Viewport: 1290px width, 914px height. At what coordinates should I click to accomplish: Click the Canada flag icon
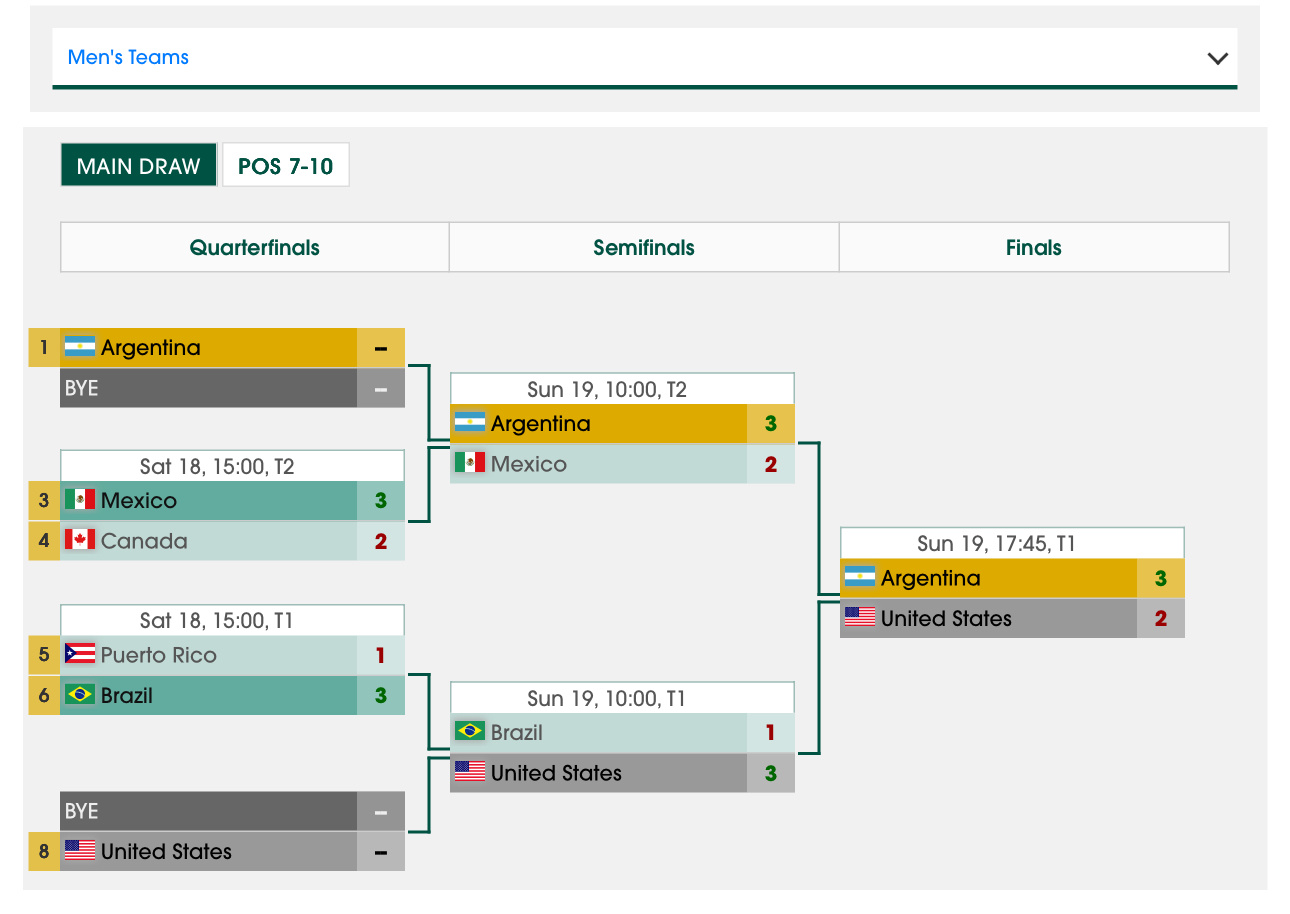pos(80,540)
